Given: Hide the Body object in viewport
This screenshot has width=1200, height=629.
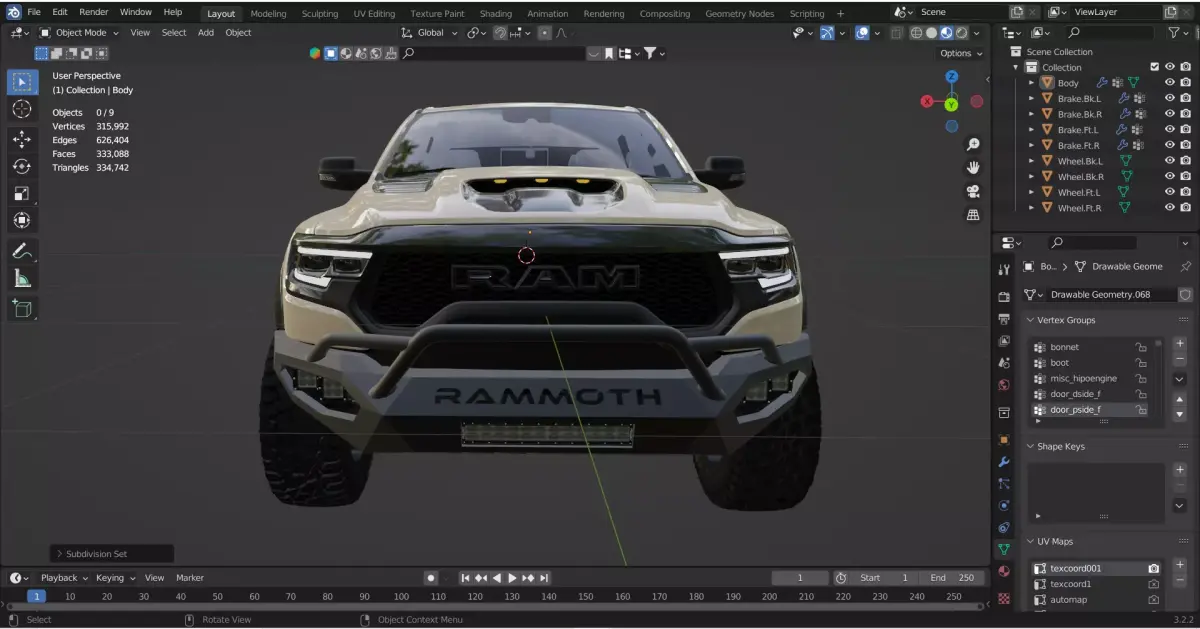Looking at the screenshot, I should point(1169,83).
